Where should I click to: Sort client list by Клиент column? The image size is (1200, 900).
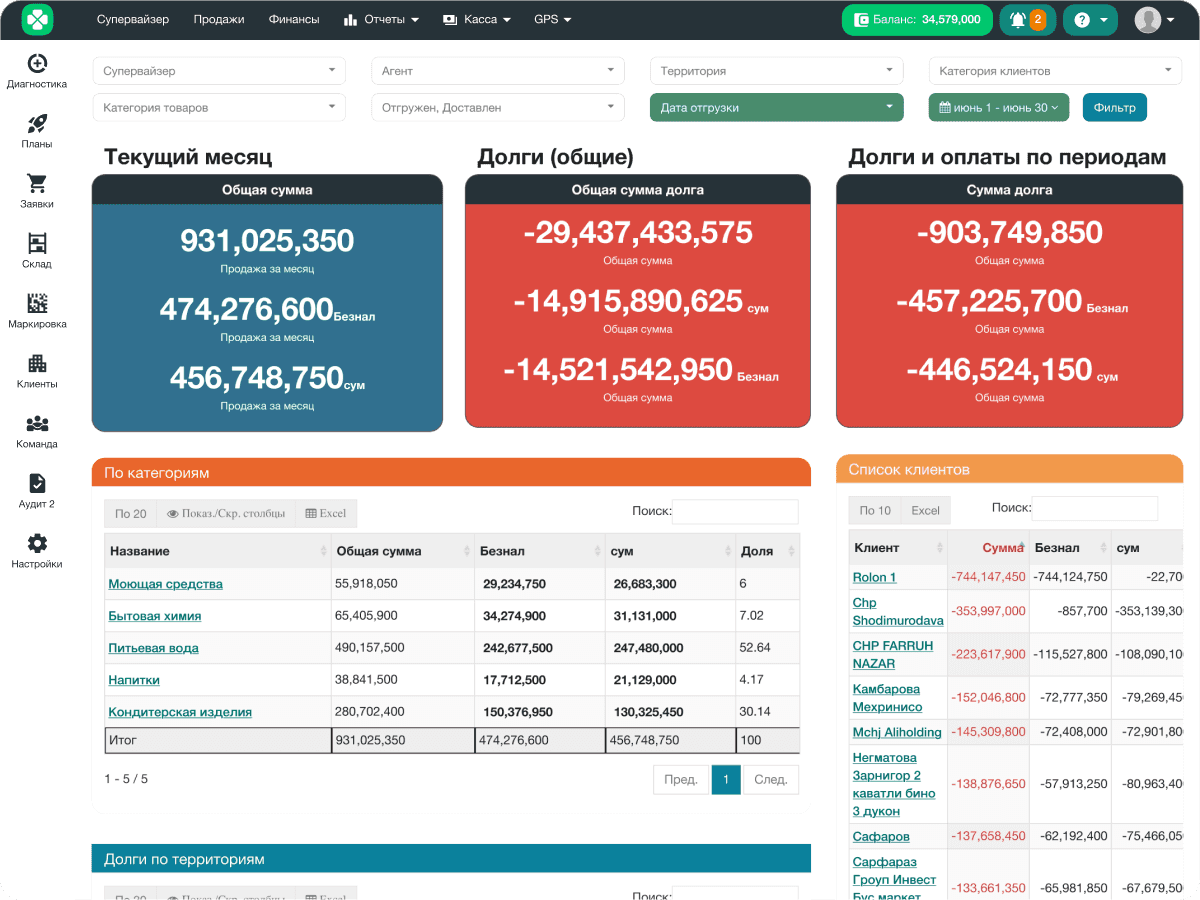tap(897, 547)
